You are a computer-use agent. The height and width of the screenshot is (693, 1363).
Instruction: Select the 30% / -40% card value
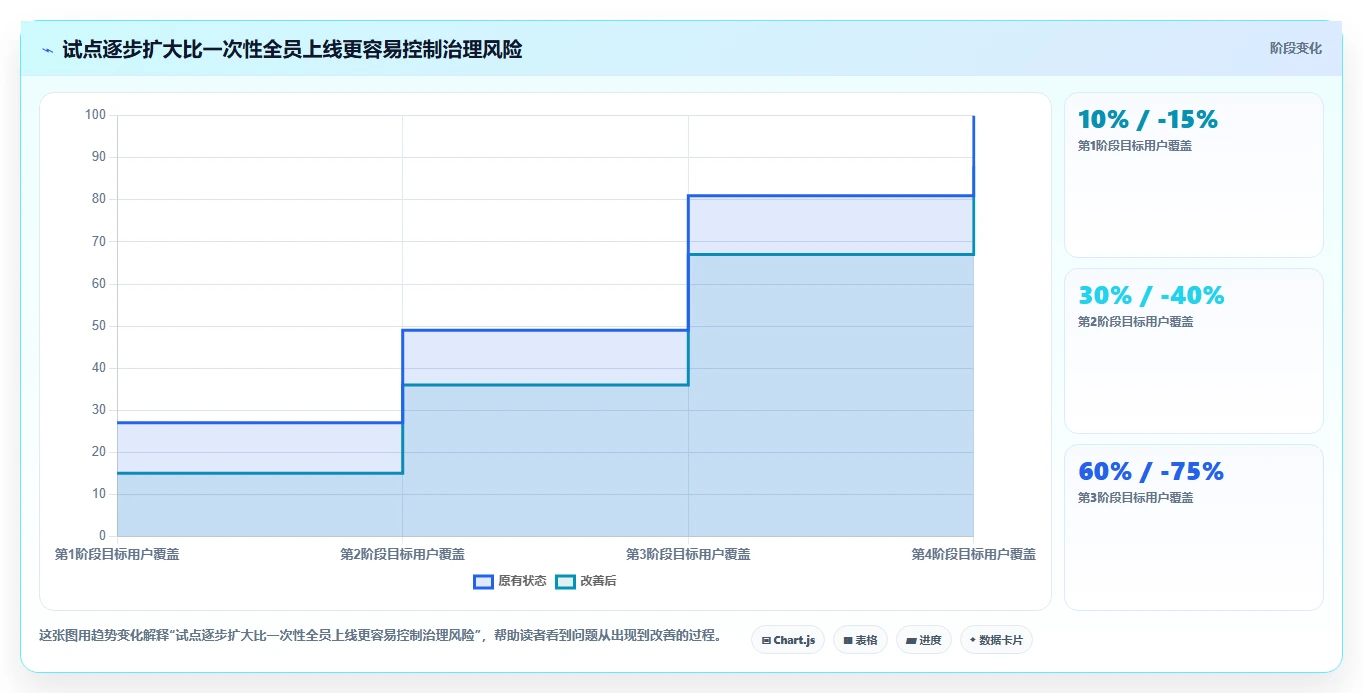1151,296
